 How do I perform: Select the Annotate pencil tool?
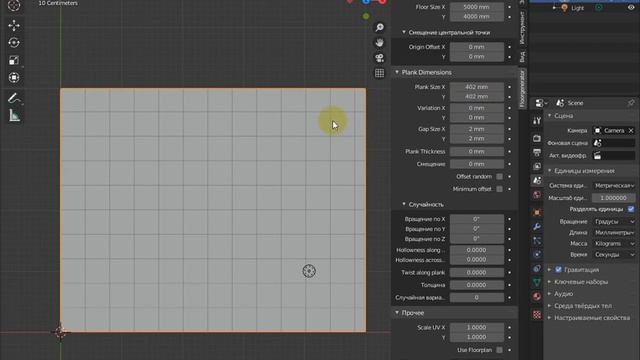(x=14, y=98)
